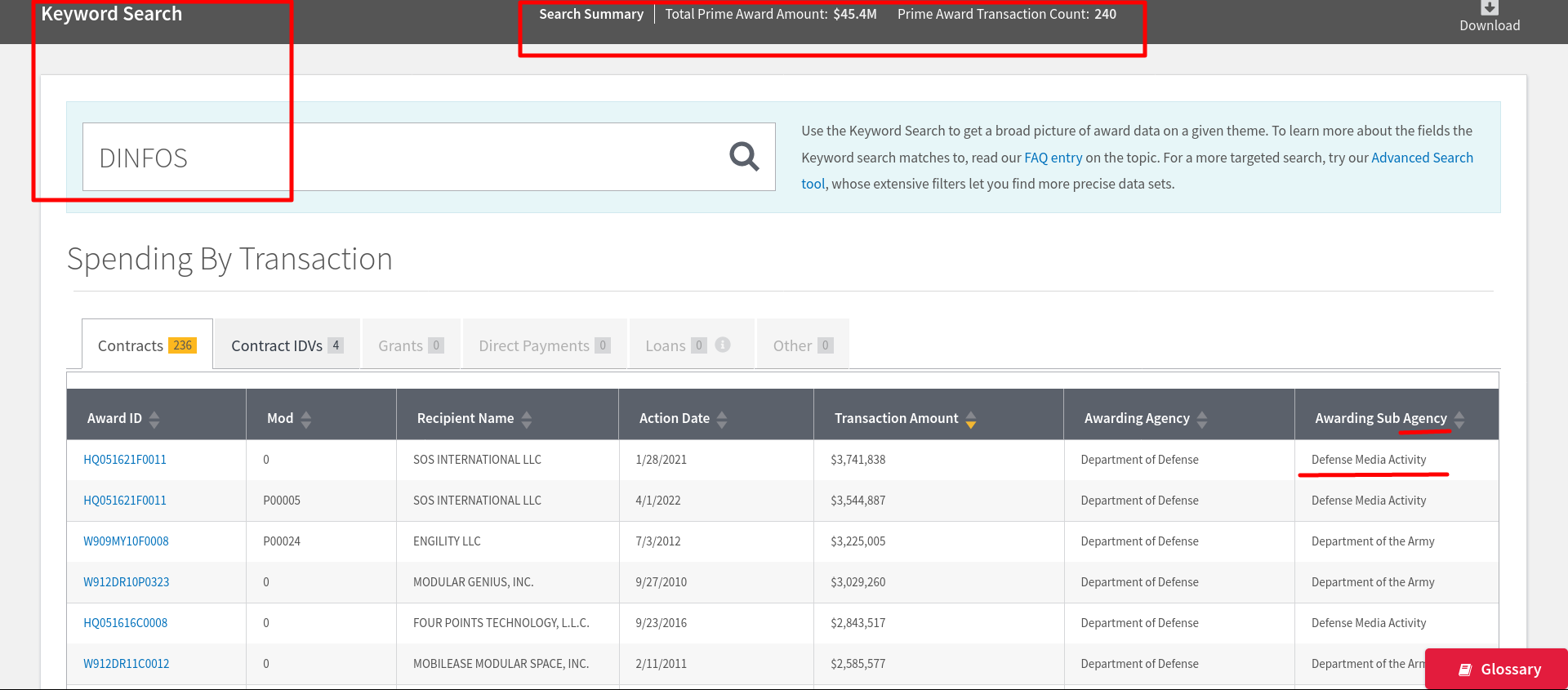Image resolution: width=1568 pixels, height=690 pixels.
Task: Click the magnifying glass search icon
Action: [744, 156]
